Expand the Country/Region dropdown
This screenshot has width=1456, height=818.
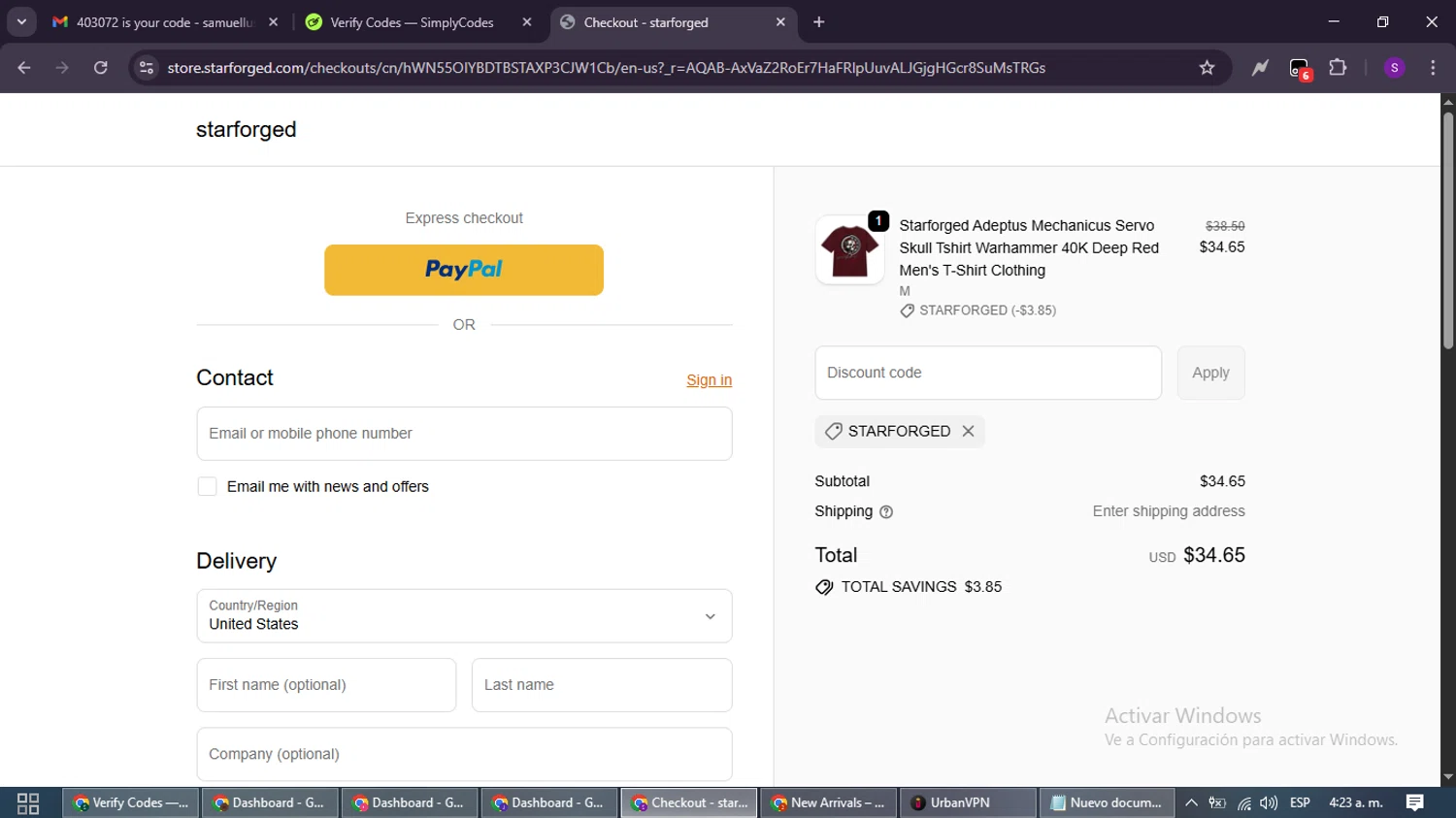point(464,616)
